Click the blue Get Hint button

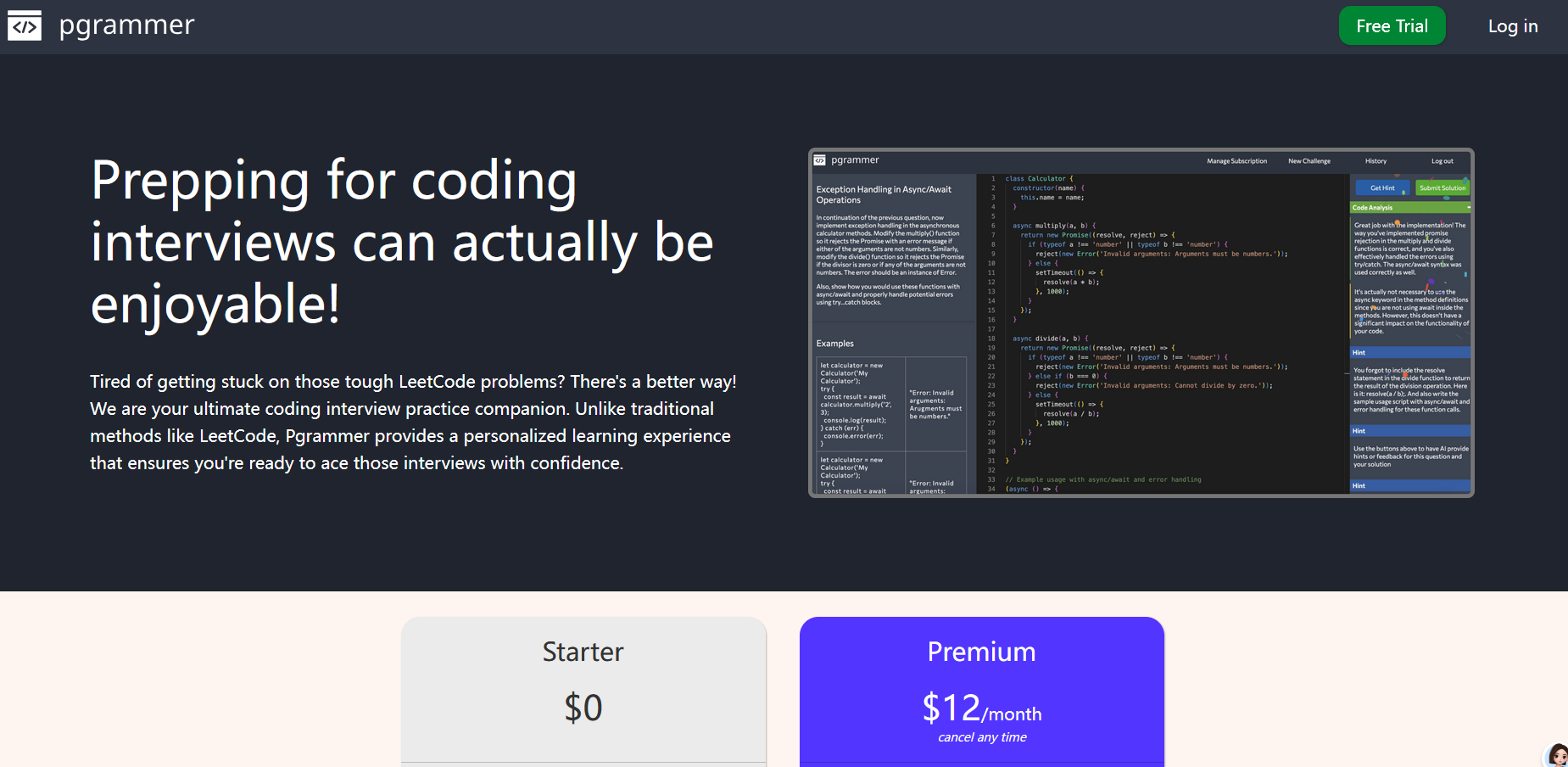click(1381, 188)
